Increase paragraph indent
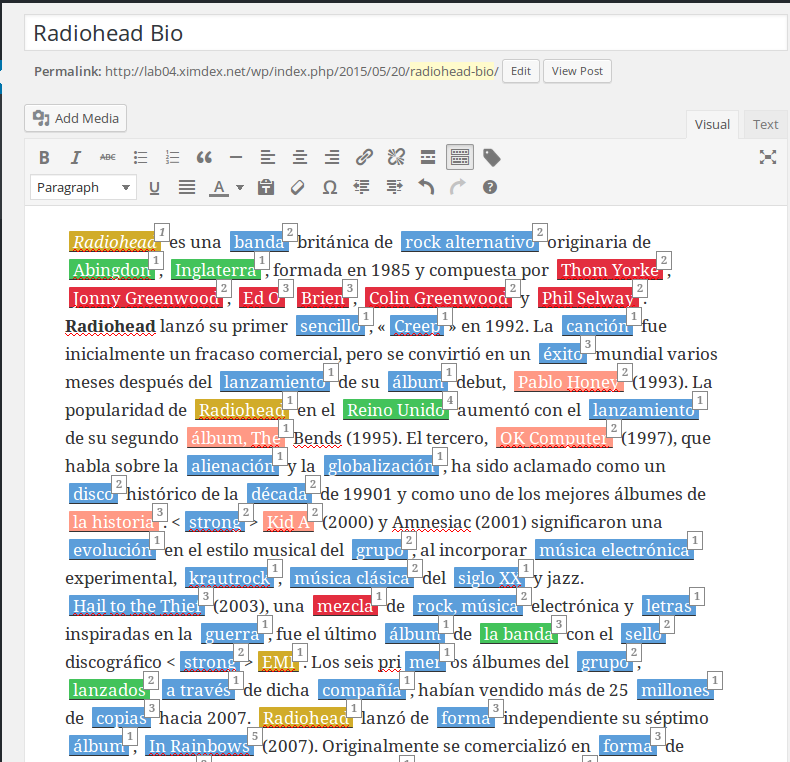This screenshot has width=790, height=762. point(394,187)
